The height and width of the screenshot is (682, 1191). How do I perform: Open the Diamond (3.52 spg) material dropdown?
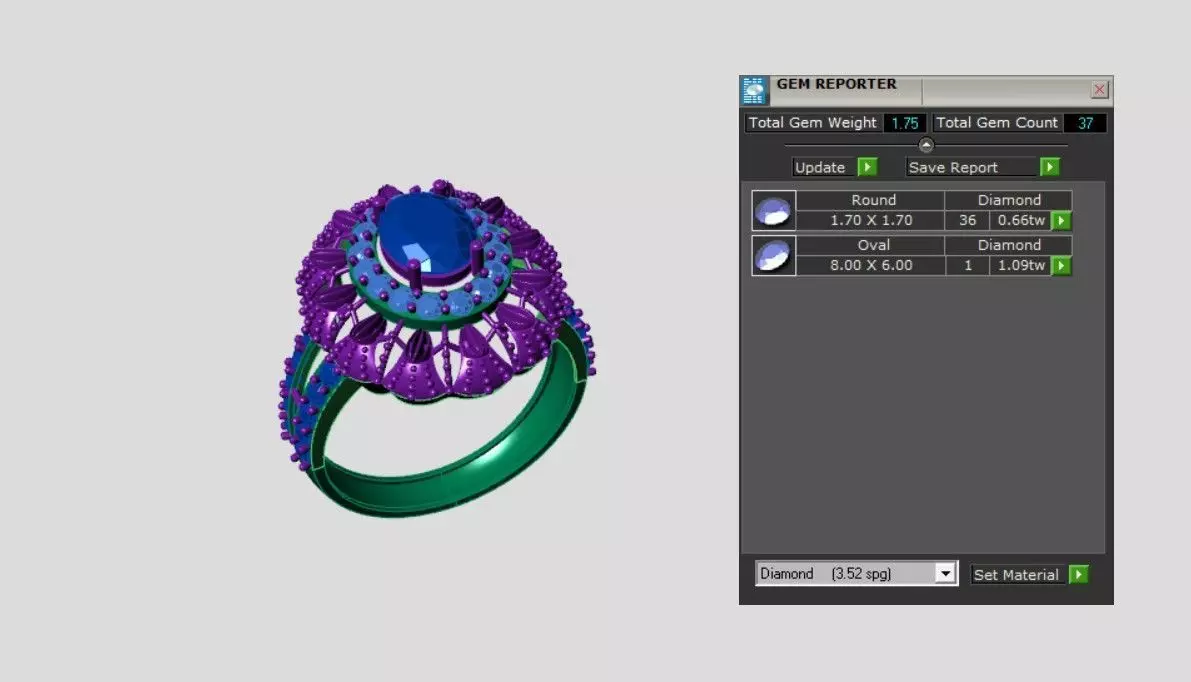coord(945,573)
